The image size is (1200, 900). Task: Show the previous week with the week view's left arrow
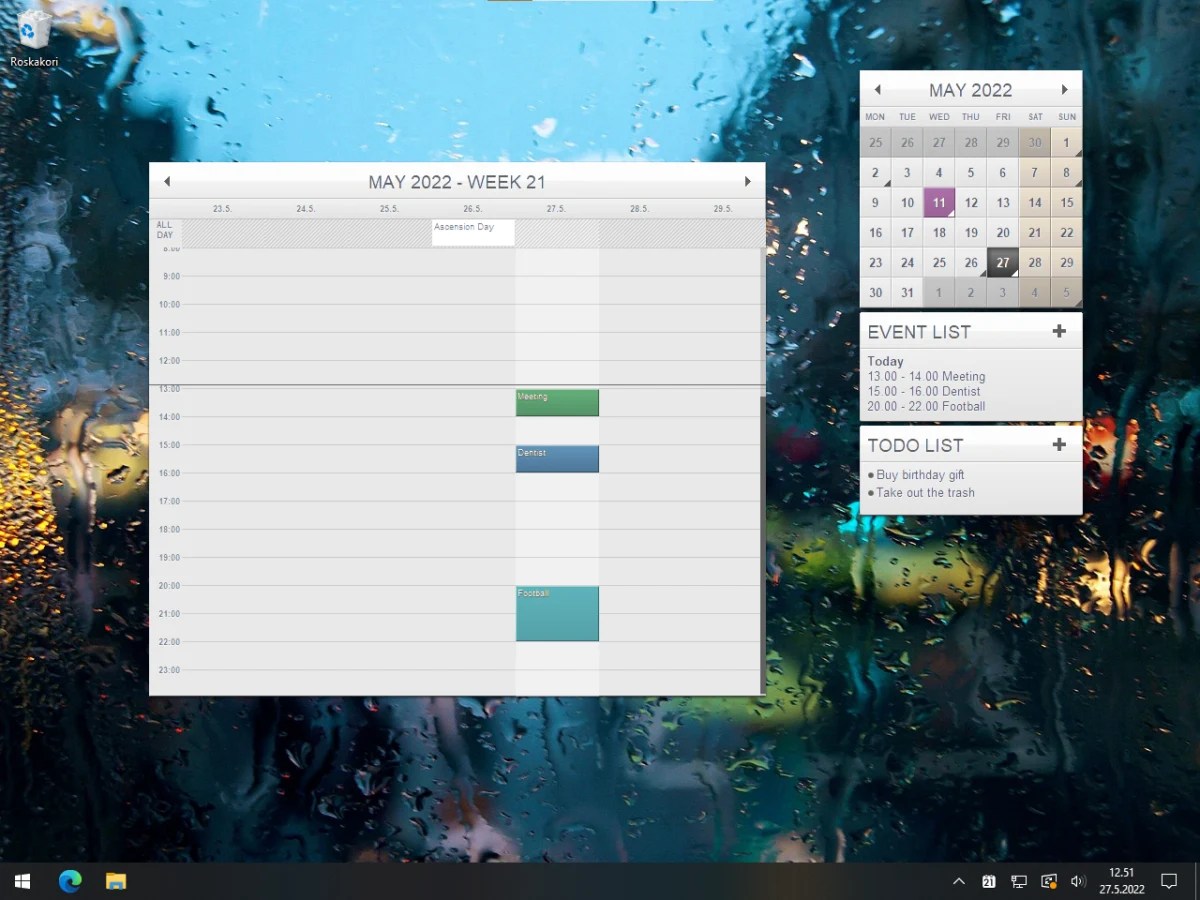[167, 181]
